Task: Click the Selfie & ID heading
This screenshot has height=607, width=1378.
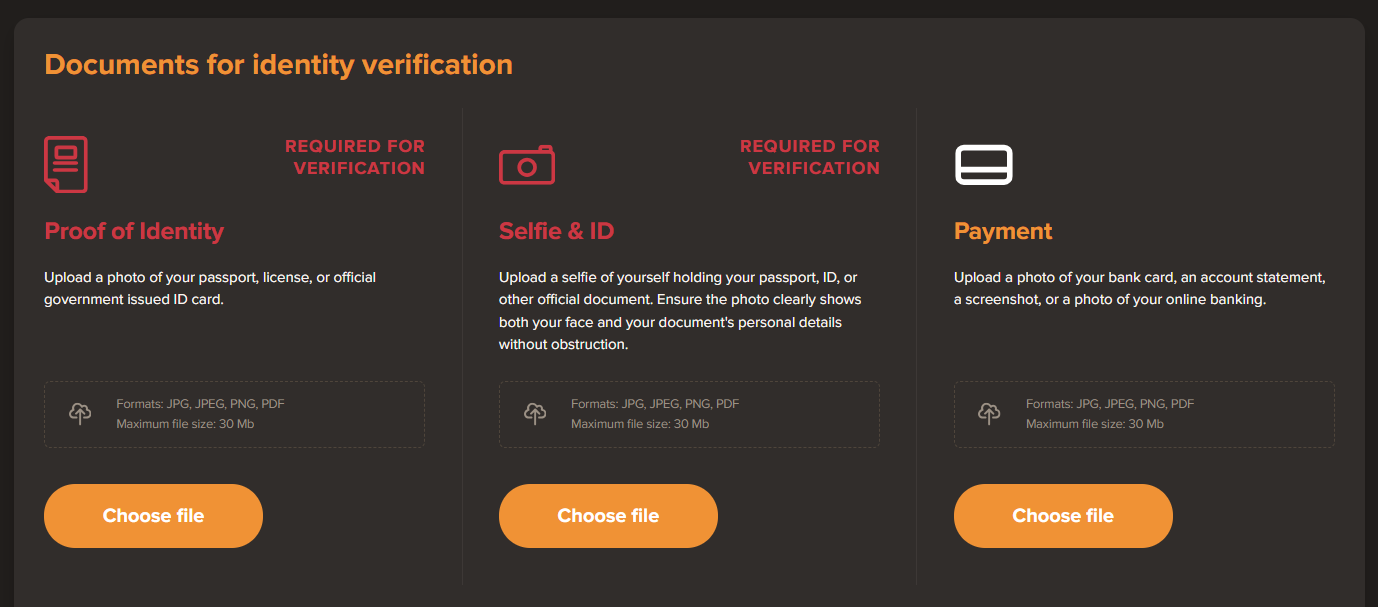Action: 556,231
